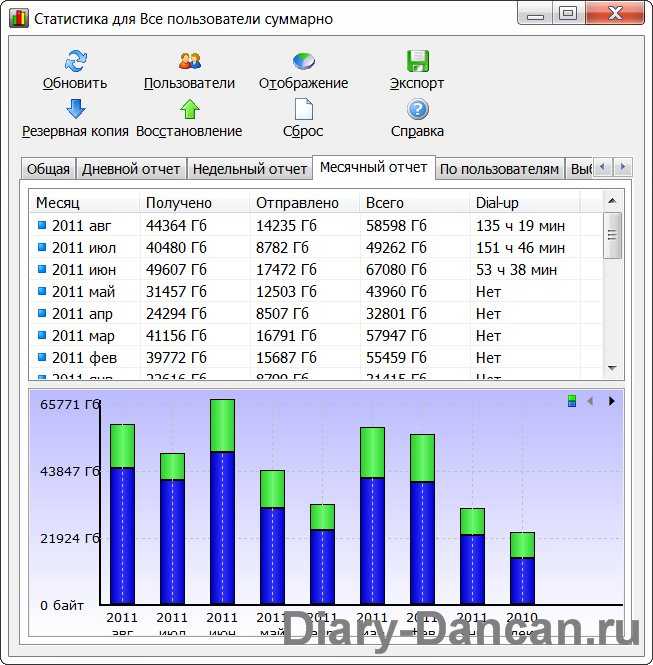The image size is (653, 665).
Task: Click the Отображение display icon
Action: coord(304,61)
